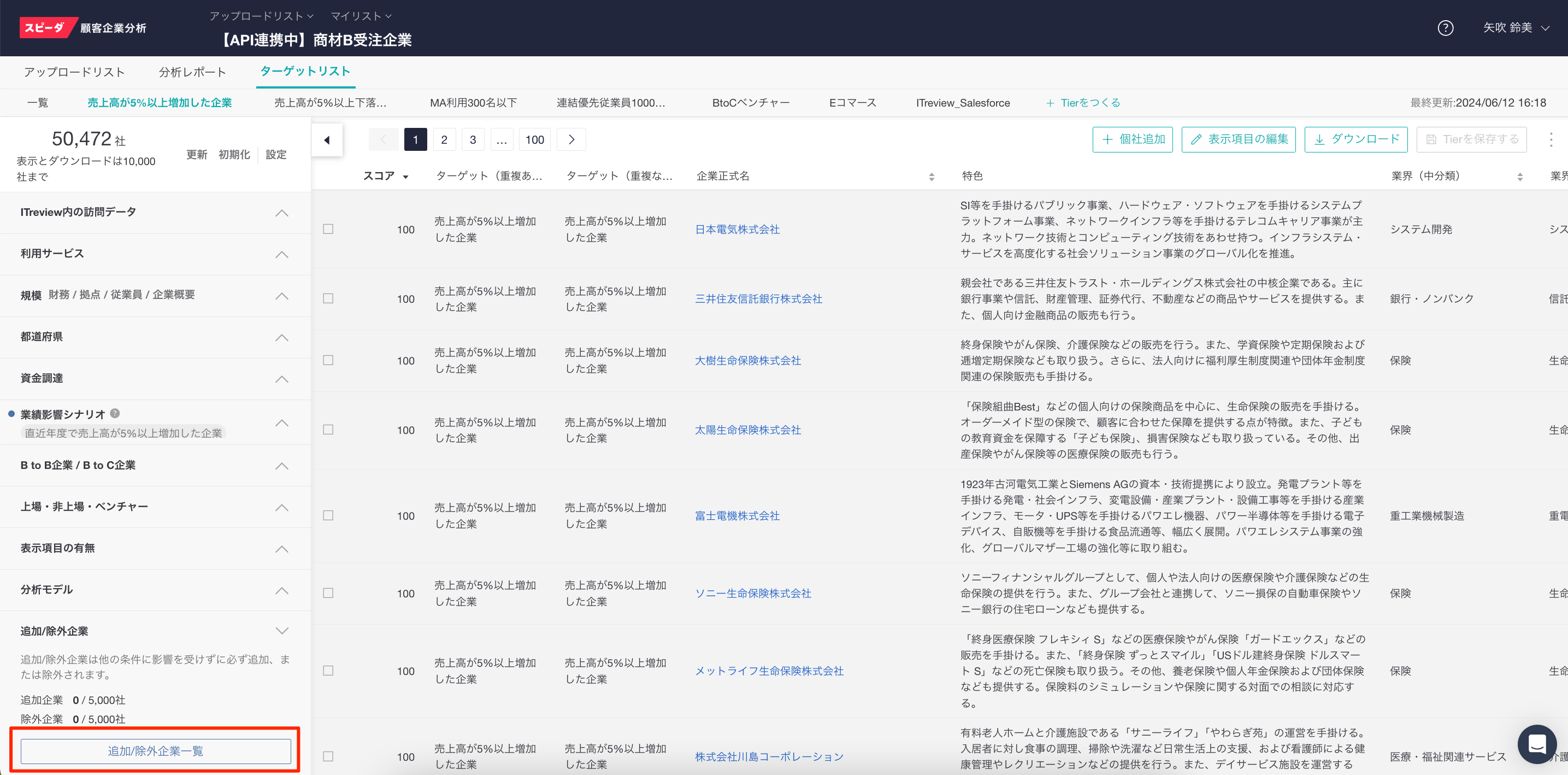Go to next page with right arrow

pos(571,140)
